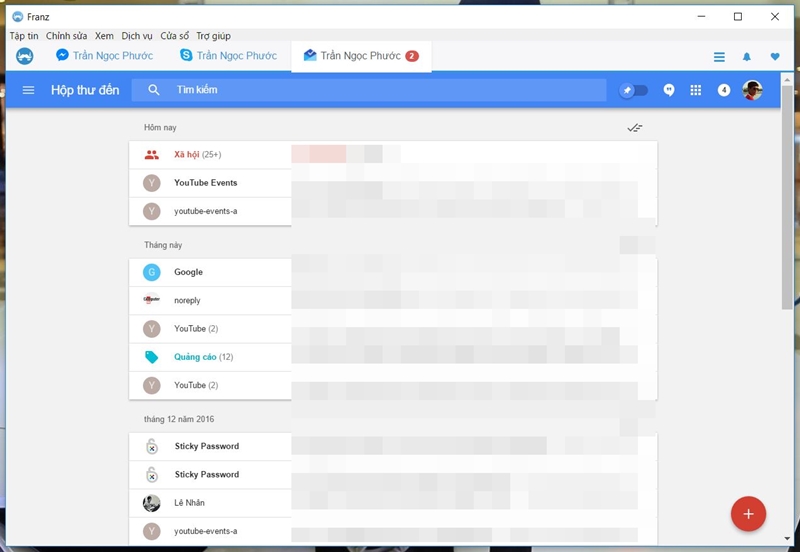Click the scrollbar down arrow
Screen dimensions: 800x552
pyautogui.click(x=786, y=539)
